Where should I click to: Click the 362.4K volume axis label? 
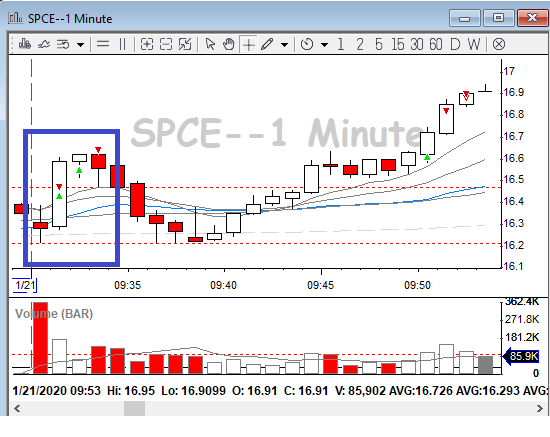[x=522, y=302]
